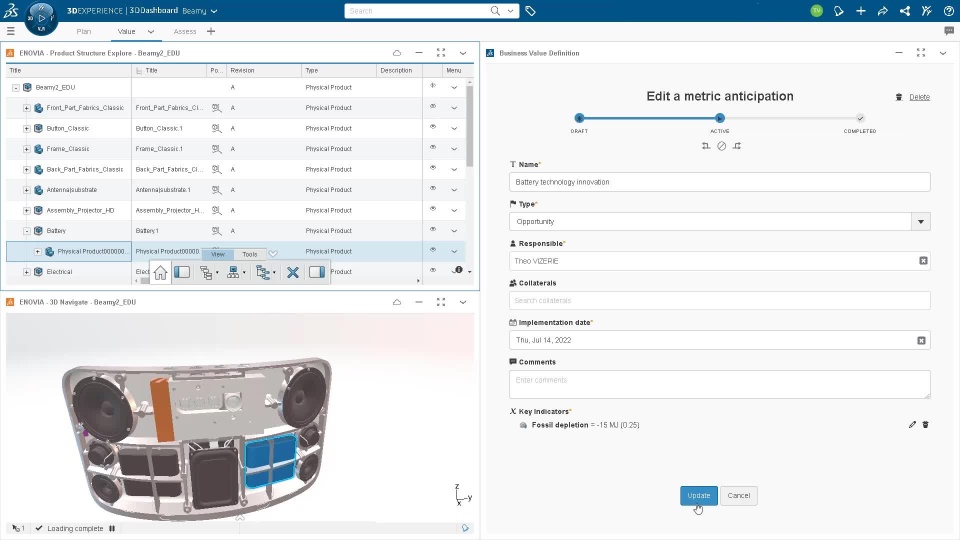The height and width of the screenshot is (540, 960).
Task: Toggle visibility of Beamy2_EDU row
Action: pyautogui.click(x=433, y=86)
